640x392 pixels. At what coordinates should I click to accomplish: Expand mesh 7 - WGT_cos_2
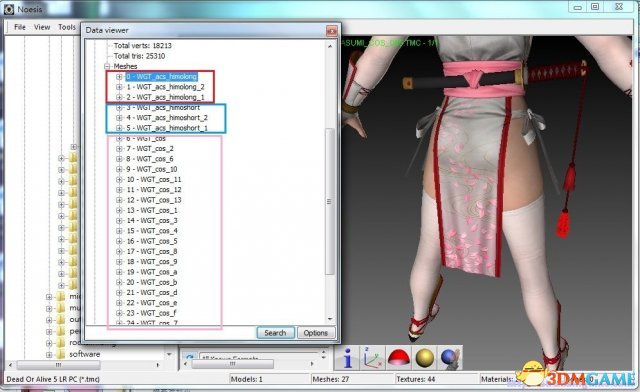[x=119, y=149]
